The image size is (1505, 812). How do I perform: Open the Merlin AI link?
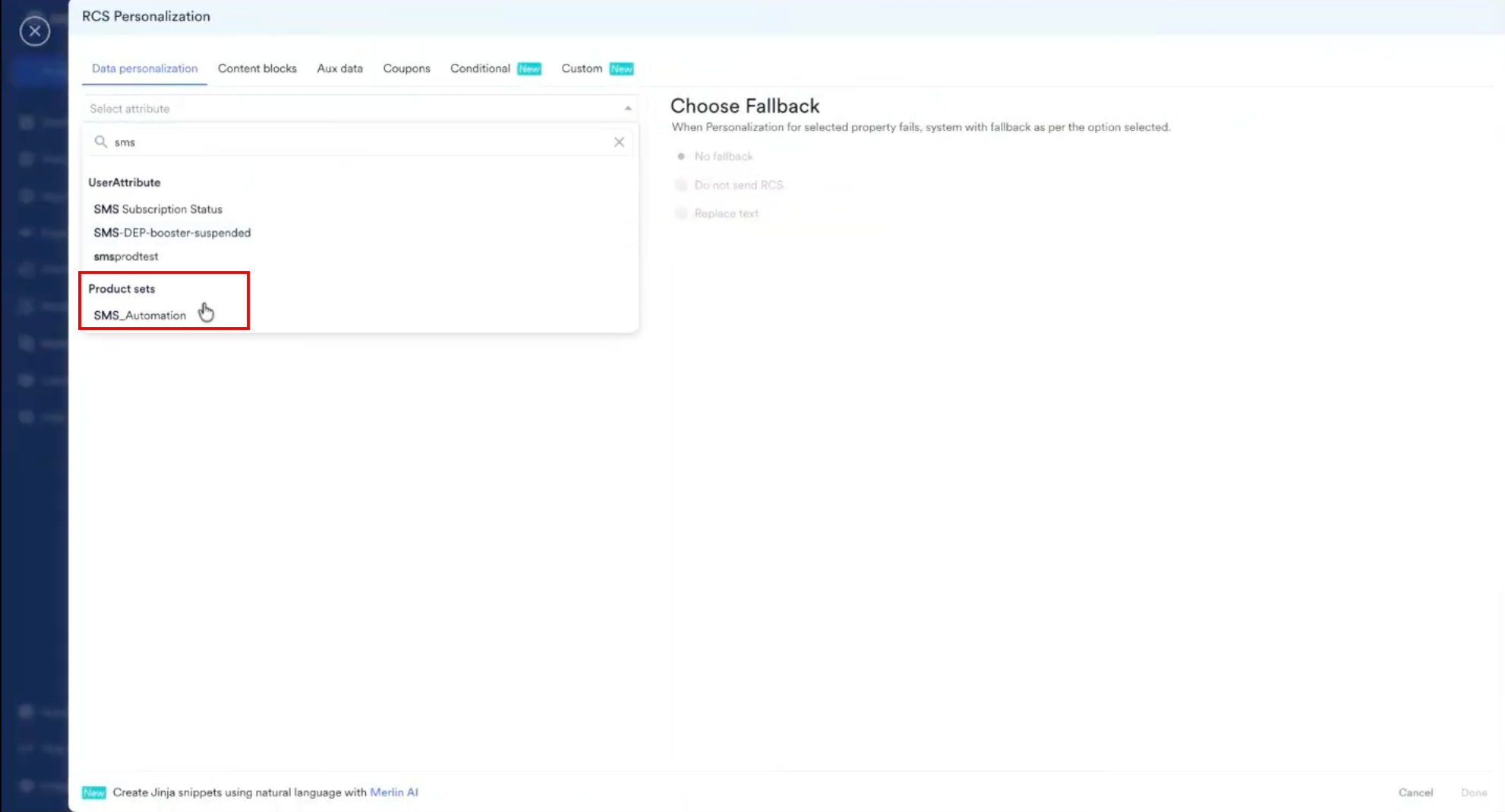(394, 792)
